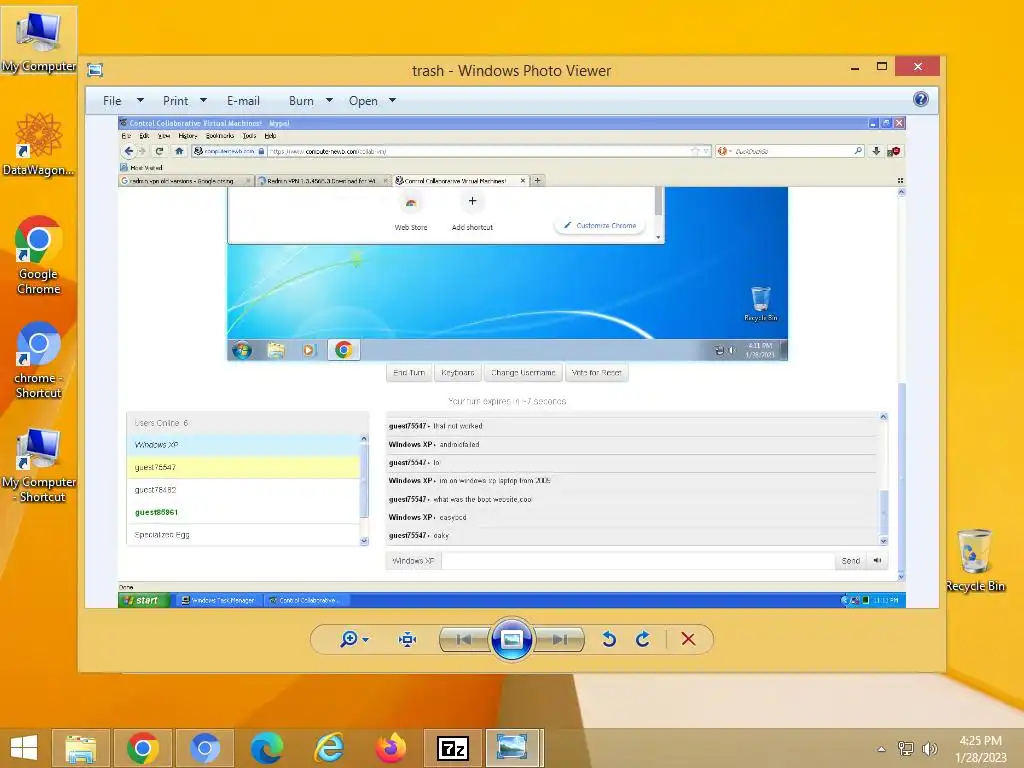Expand the Open dropdown arrow

point(392,101)
